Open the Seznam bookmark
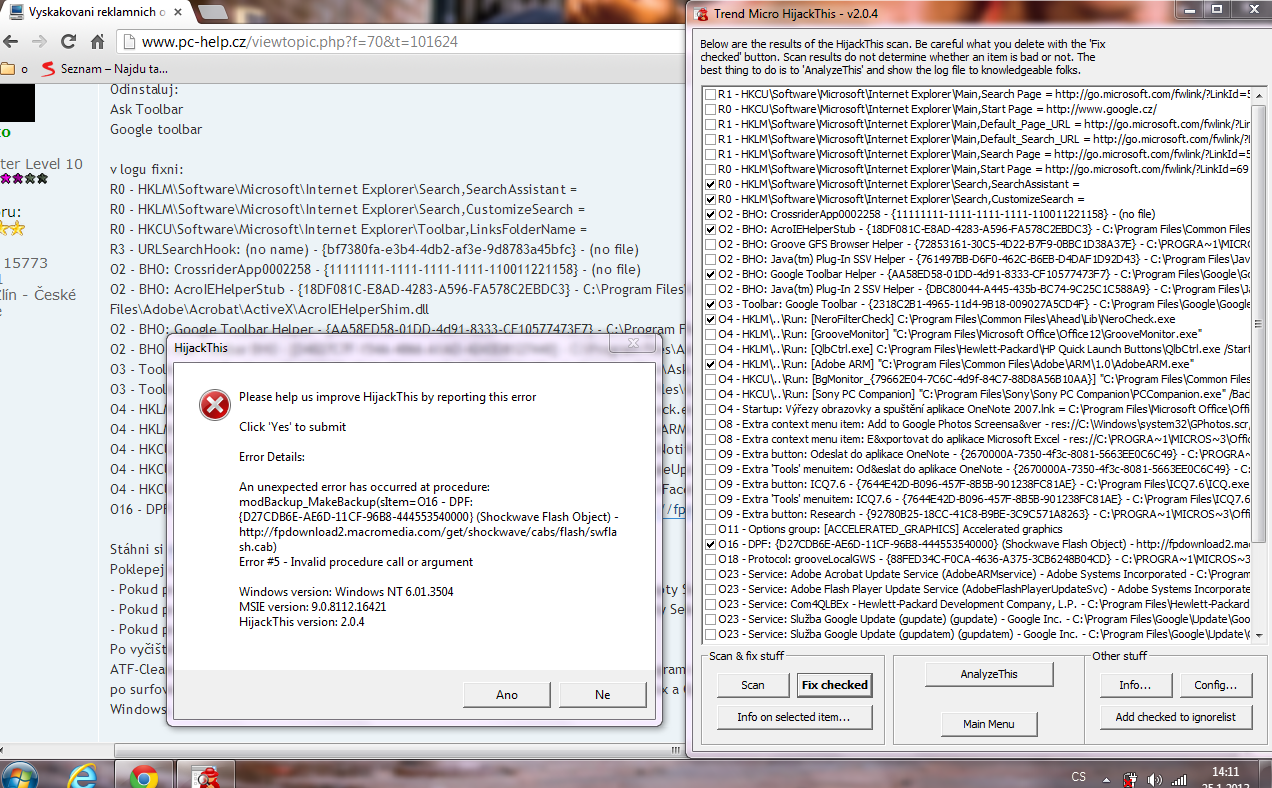1272x788 pixels. point(106,69)
